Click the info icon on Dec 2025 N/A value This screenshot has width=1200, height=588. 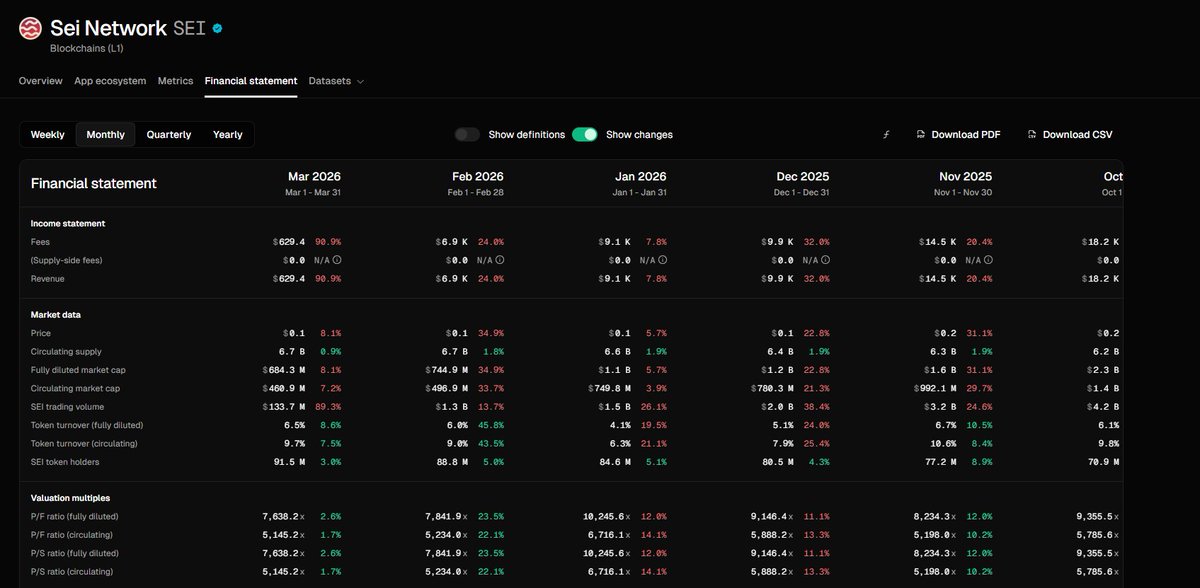[828, 260]
